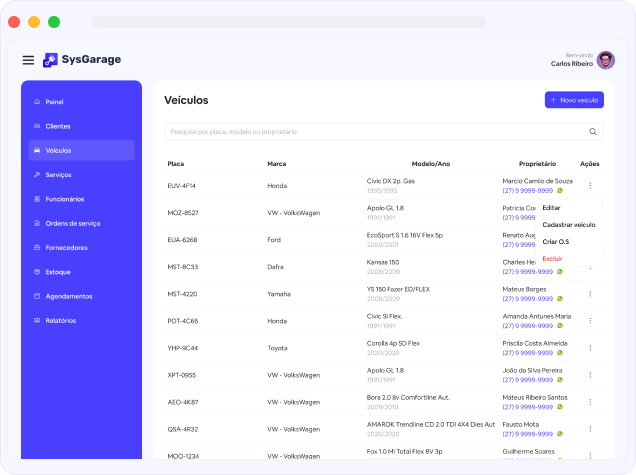
Task: Click the Painel home icon in sidebar
Action: click(x=37, y=102)
